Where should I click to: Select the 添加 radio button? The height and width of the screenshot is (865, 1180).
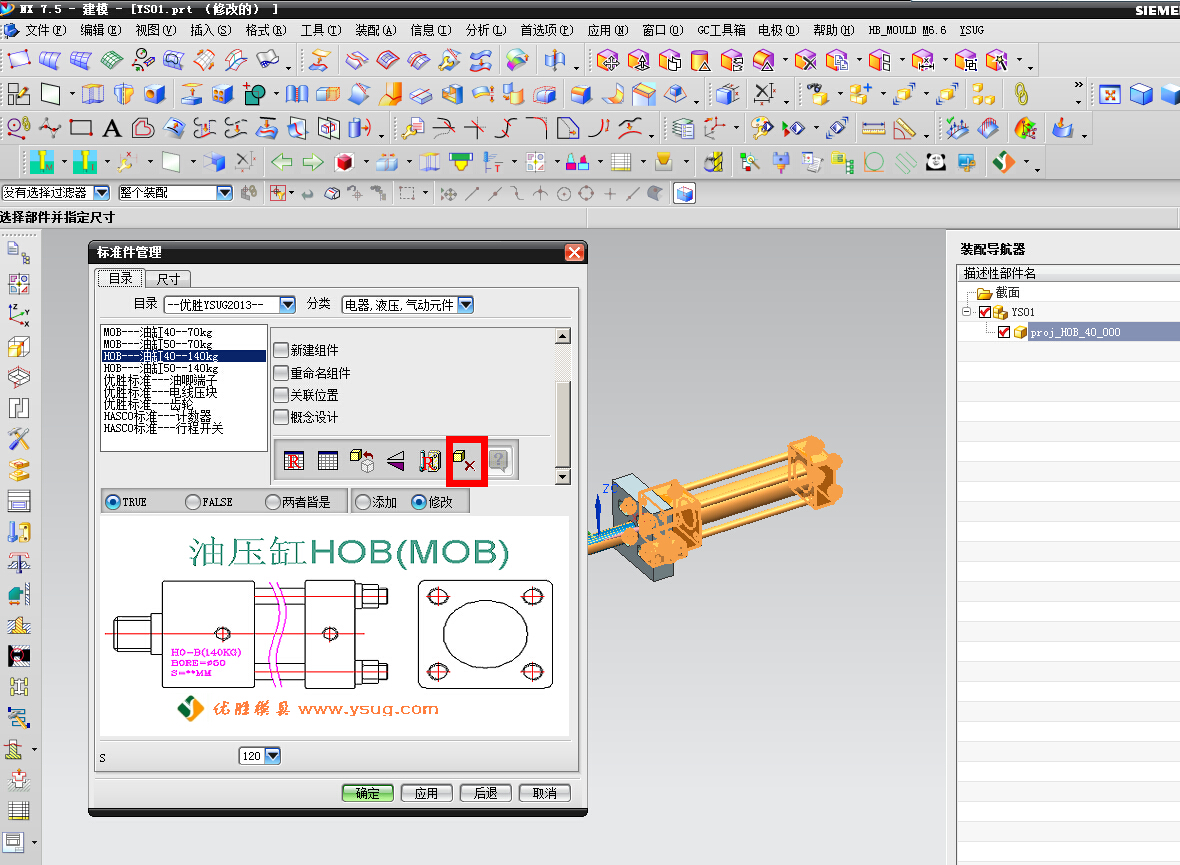coord(363,501)
